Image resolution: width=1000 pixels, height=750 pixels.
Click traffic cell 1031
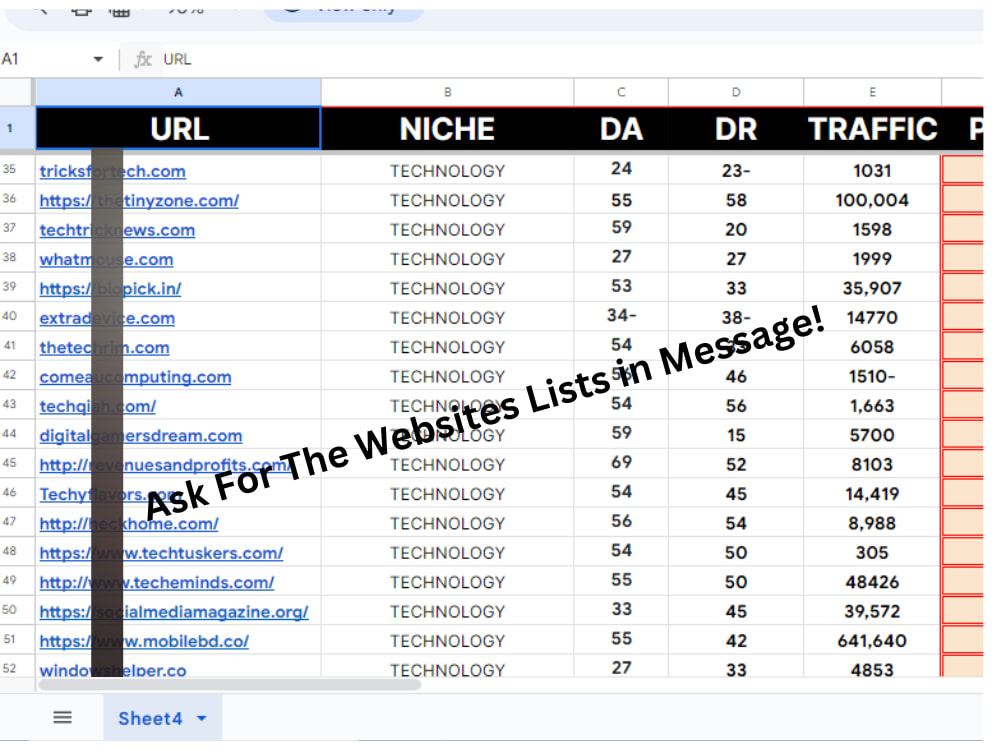point(872,171)
